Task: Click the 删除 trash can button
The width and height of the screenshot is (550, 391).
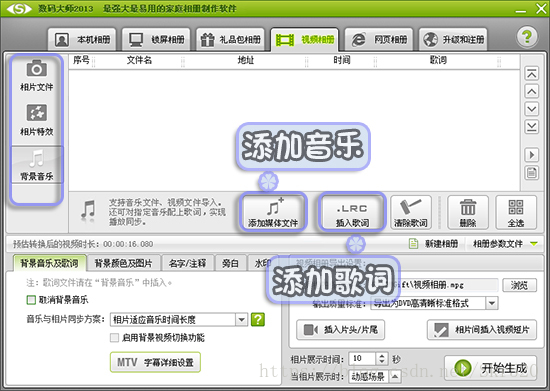Action: (x=468, y=212)
